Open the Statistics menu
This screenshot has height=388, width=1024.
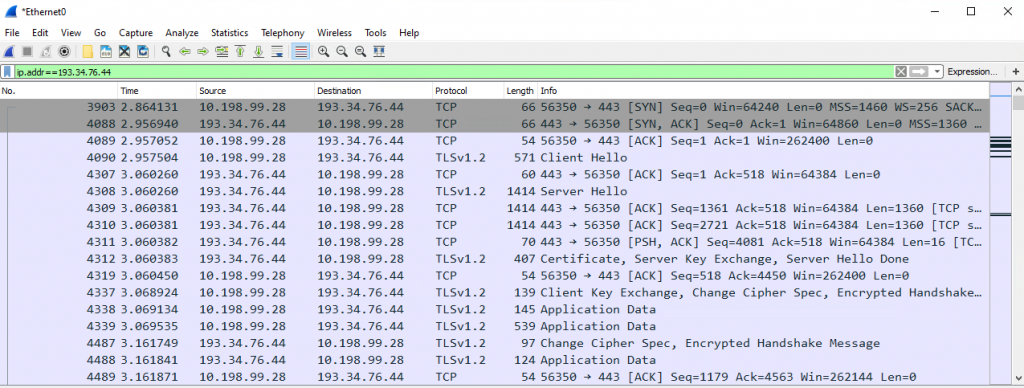[229, 33]
